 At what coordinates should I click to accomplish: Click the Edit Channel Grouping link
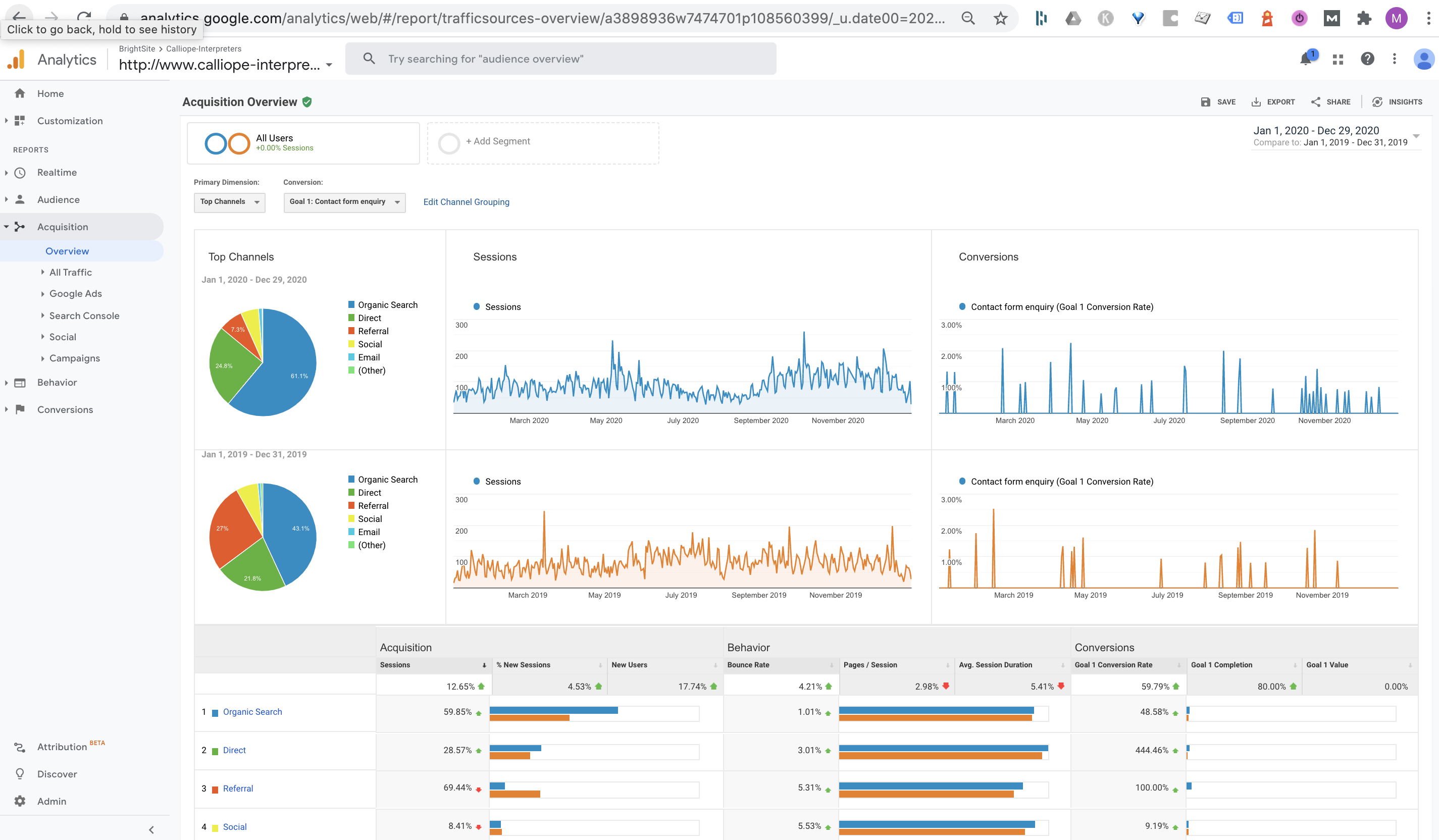pos(466,202)
